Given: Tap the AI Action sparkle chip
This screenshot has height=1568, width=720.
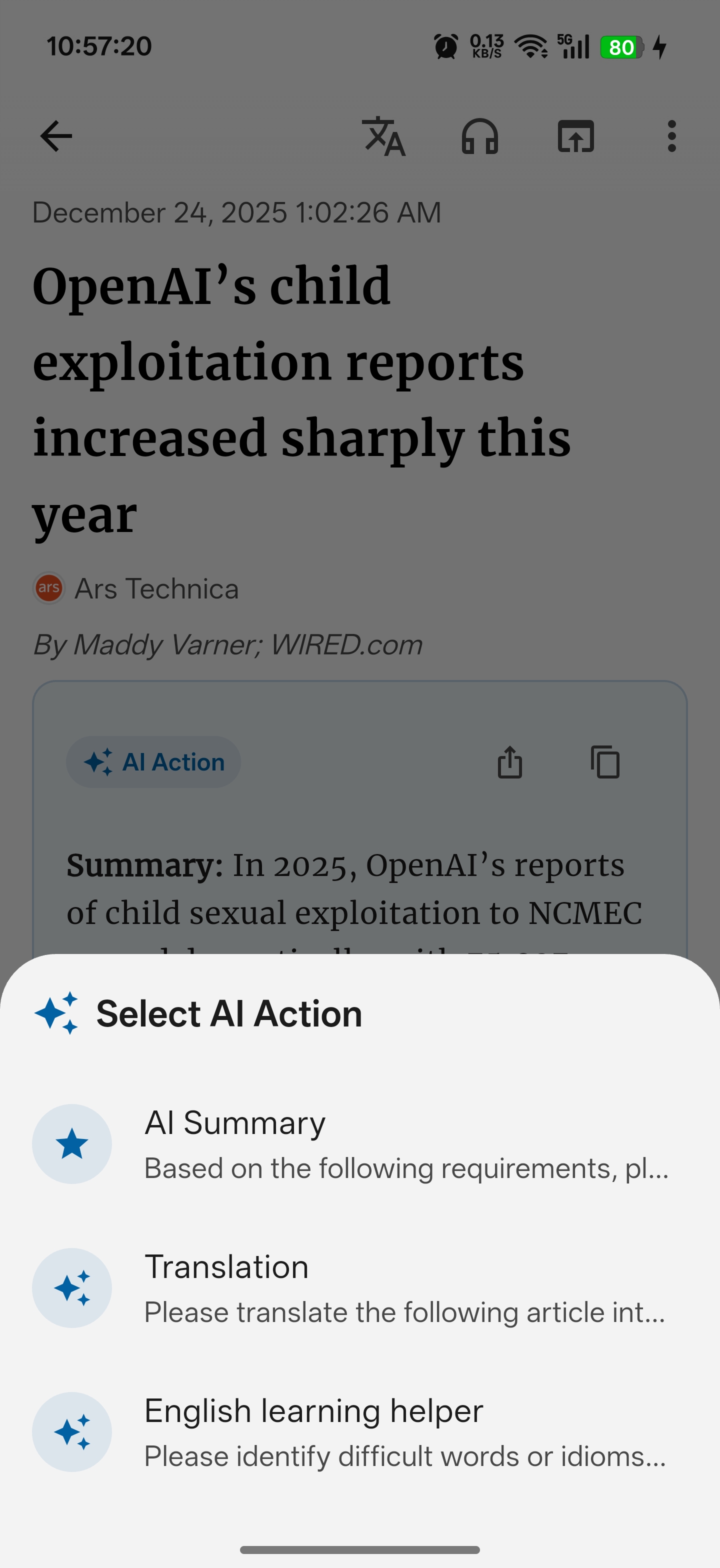Looking at the screenshot, I should [x=153, y=761].
